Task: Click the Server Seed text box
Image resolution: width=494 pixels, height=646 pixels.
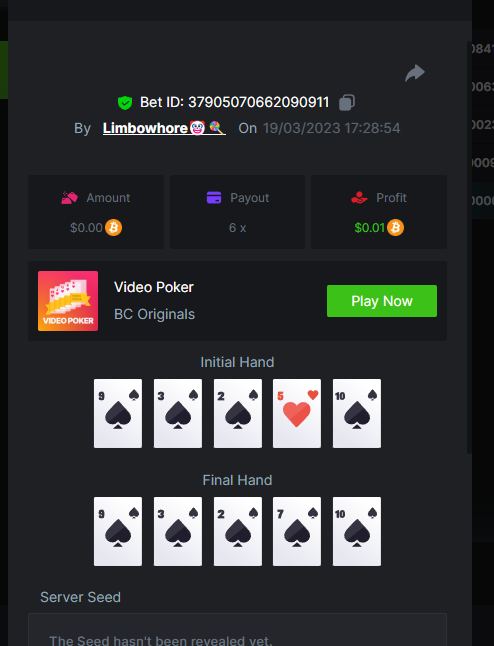Action: (237, 630)
